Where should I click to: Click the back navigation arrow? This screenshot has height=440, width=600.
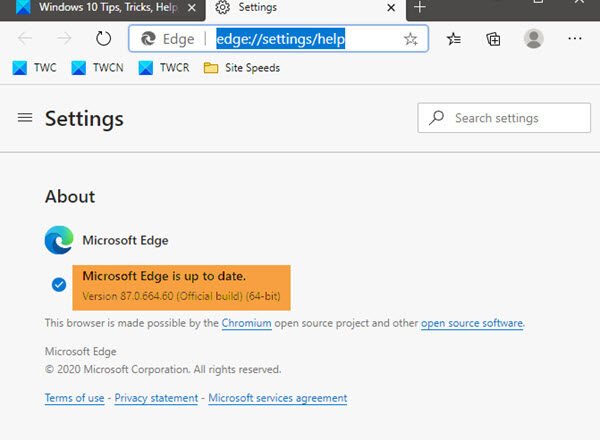tap(26, 39)
